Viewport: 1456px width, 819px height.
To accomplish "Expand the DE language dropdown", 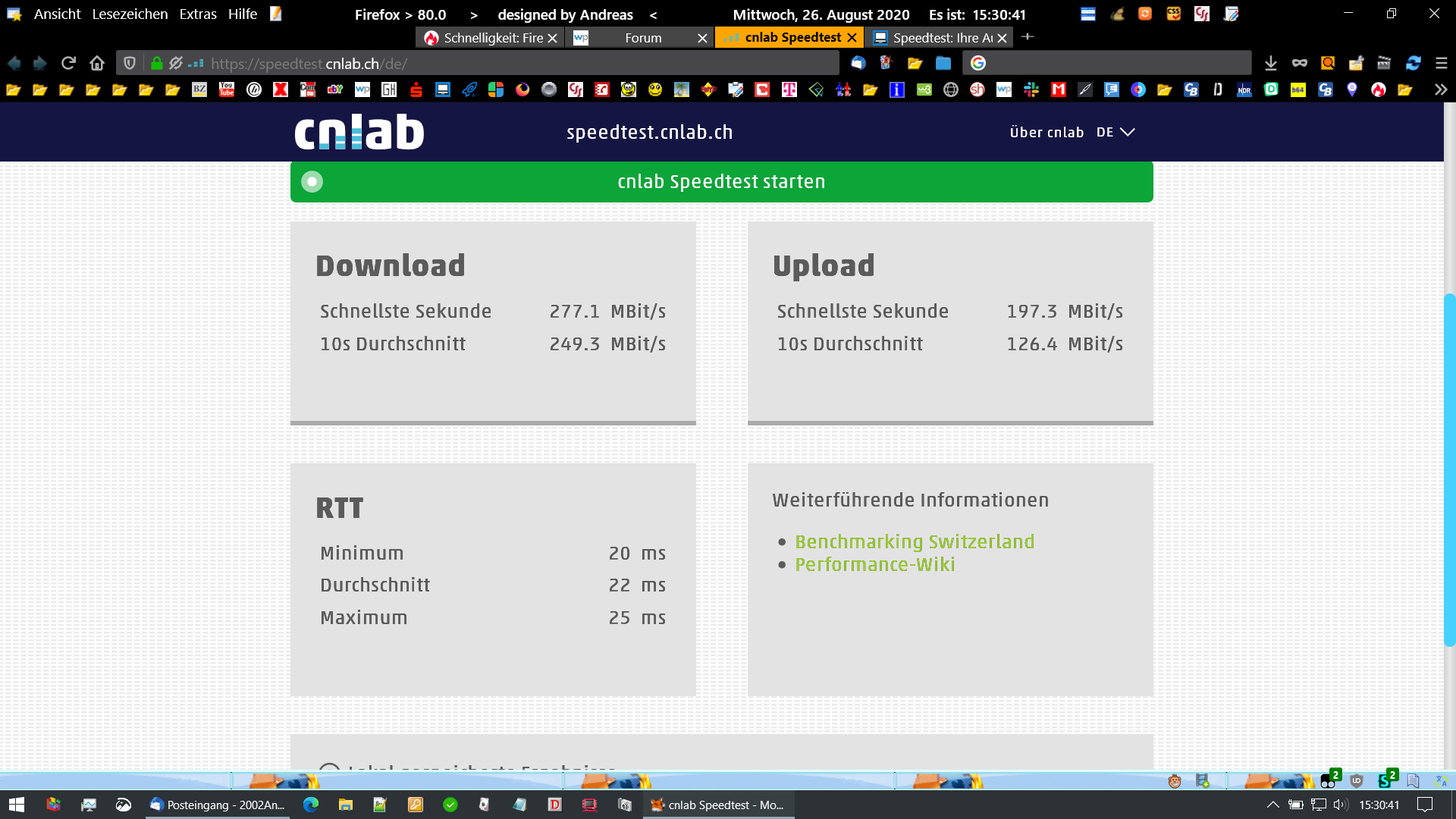I will tap(1116, 132).
